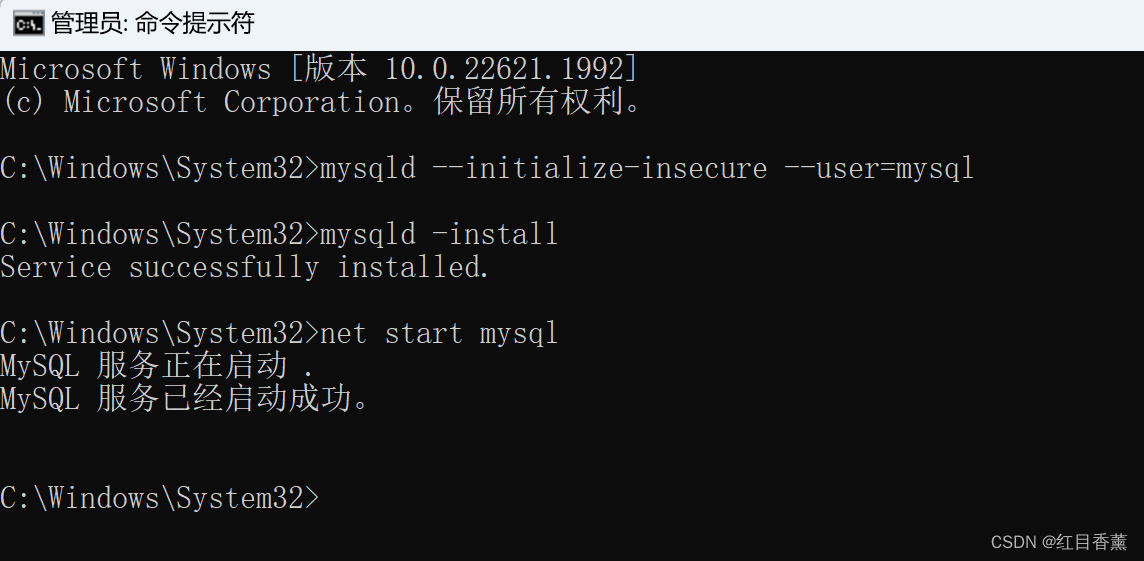Click the Service successfully installed message
1144x561 pixels.
pyautogui.click(x=244, y=267)
